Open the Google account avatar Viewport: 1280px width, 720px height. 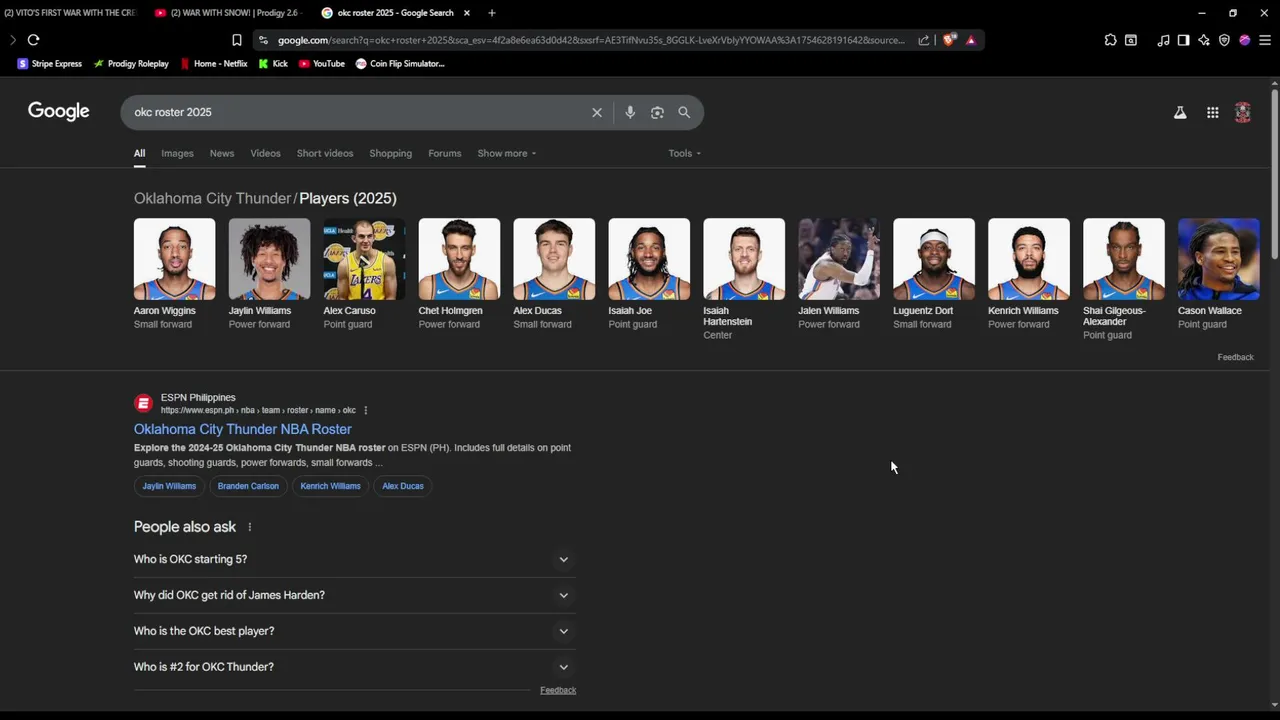tap(1243, 113)
